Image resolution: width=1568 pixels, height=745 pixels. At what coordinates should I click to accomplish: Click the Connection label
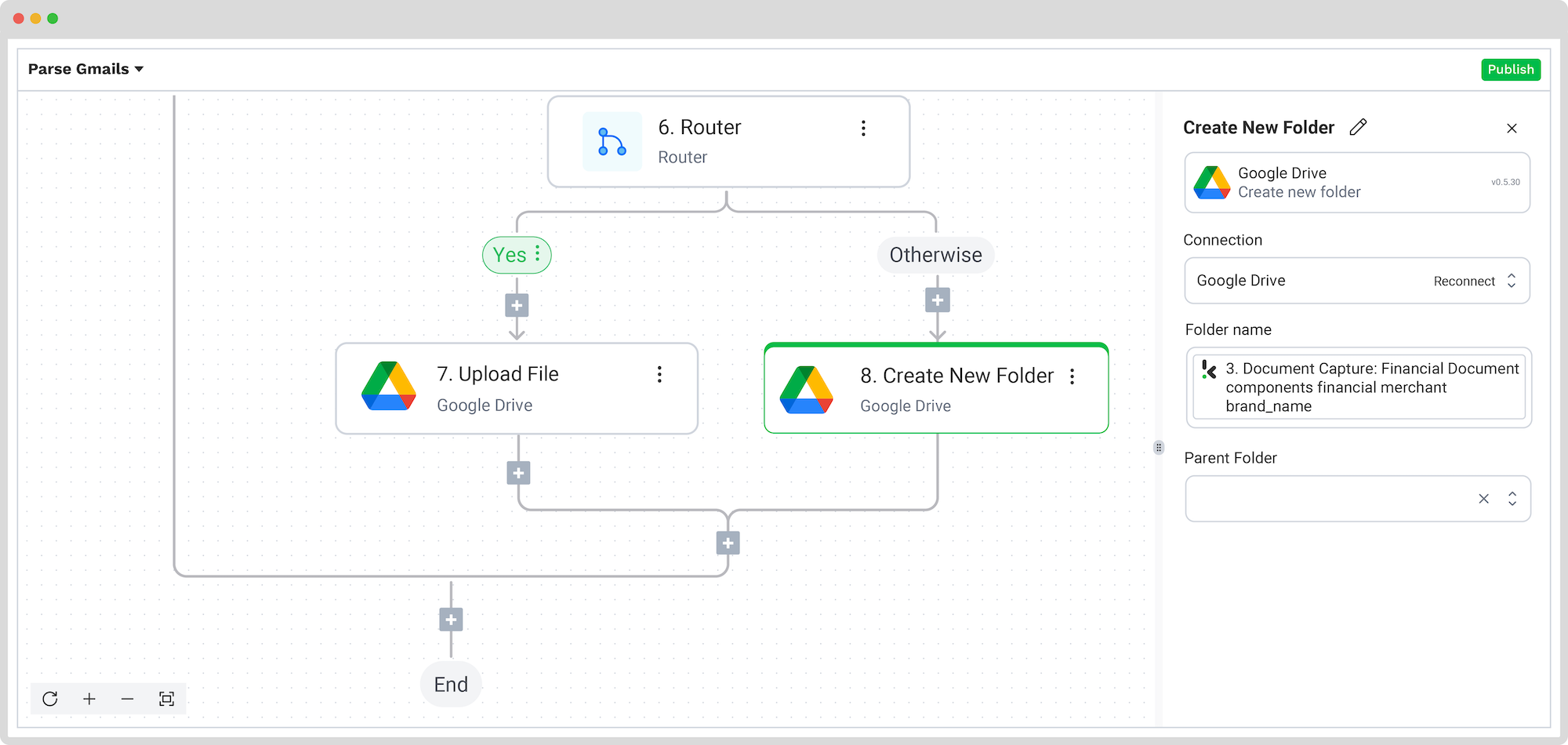[1222, 240]
